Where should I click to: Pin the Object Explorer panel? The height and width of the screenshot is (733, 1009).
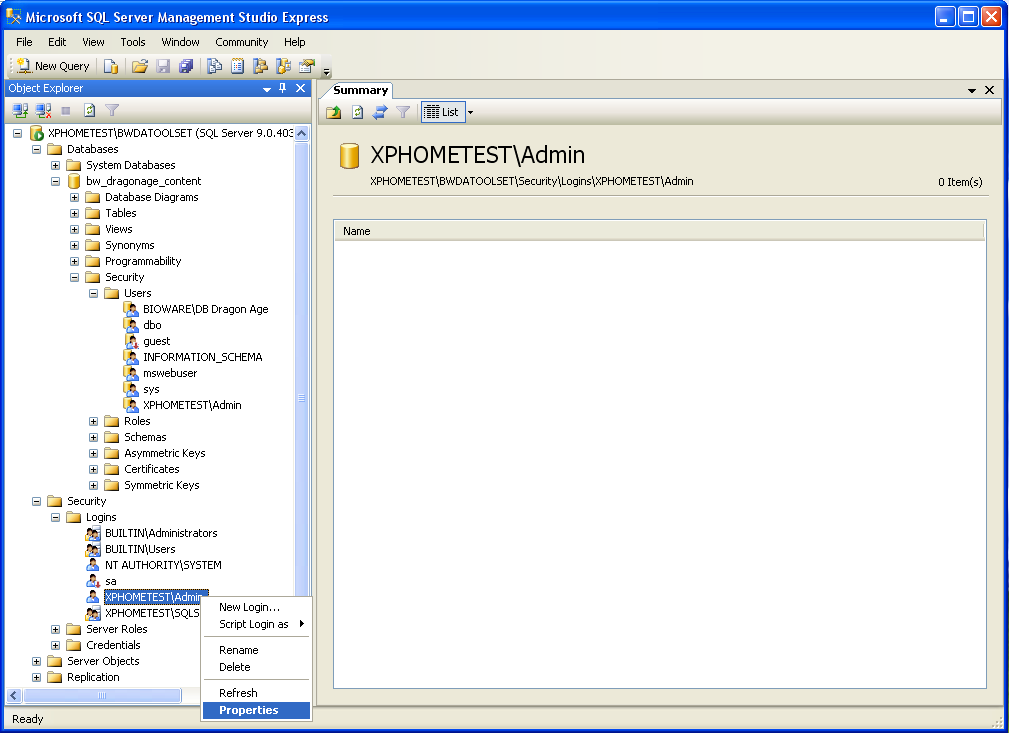click(283, 88)
